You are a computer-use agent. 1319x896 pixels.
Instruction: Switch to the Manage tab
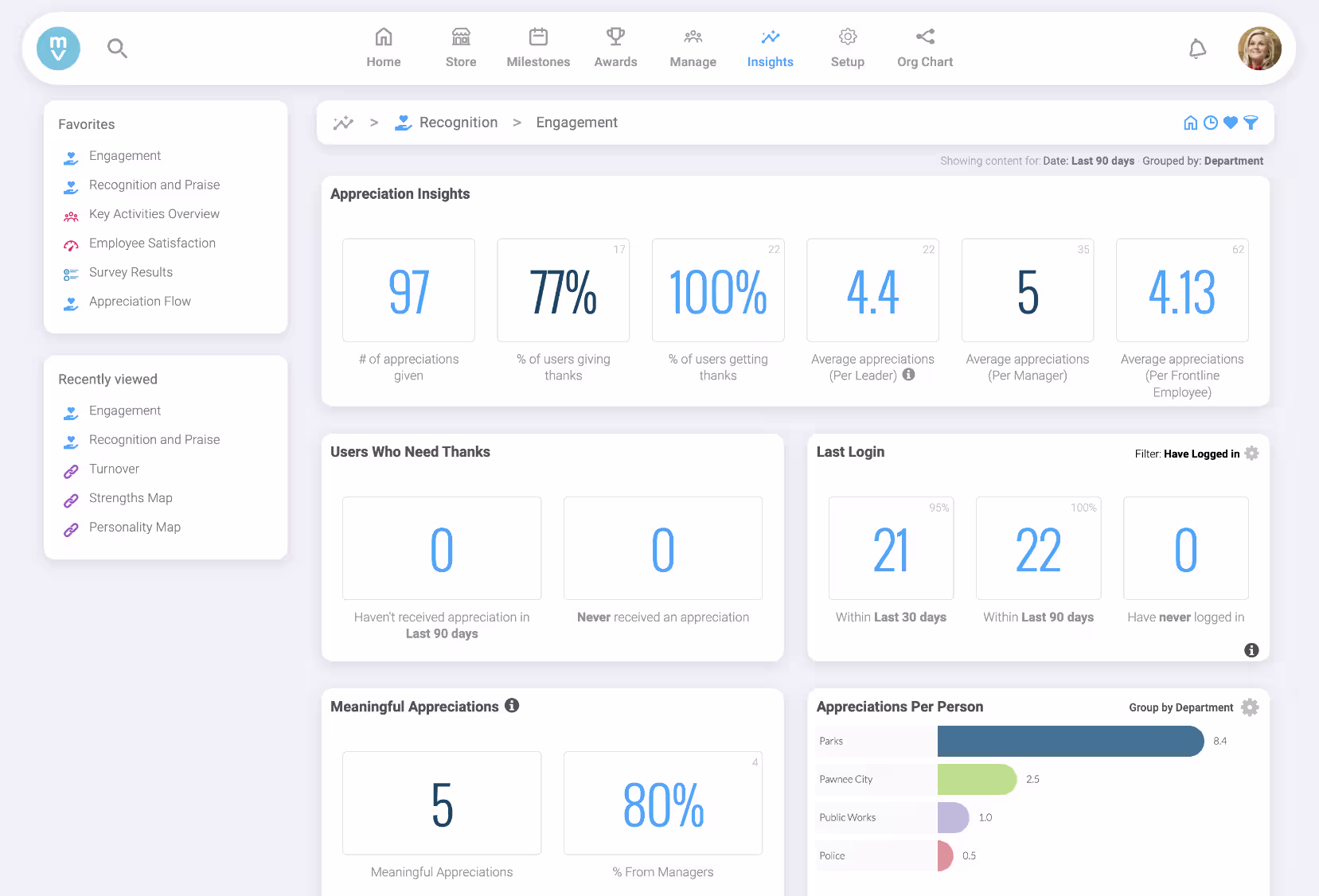tap(693, 36)
